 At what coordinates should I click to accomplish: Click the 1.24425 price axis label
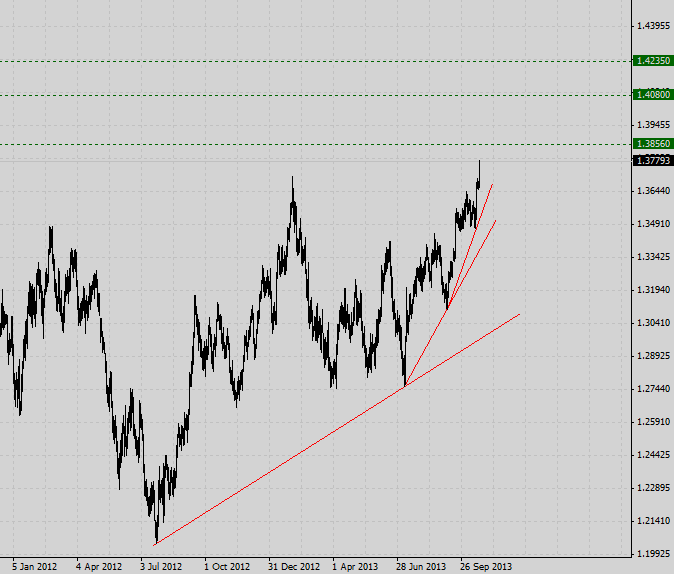point(653,454)
